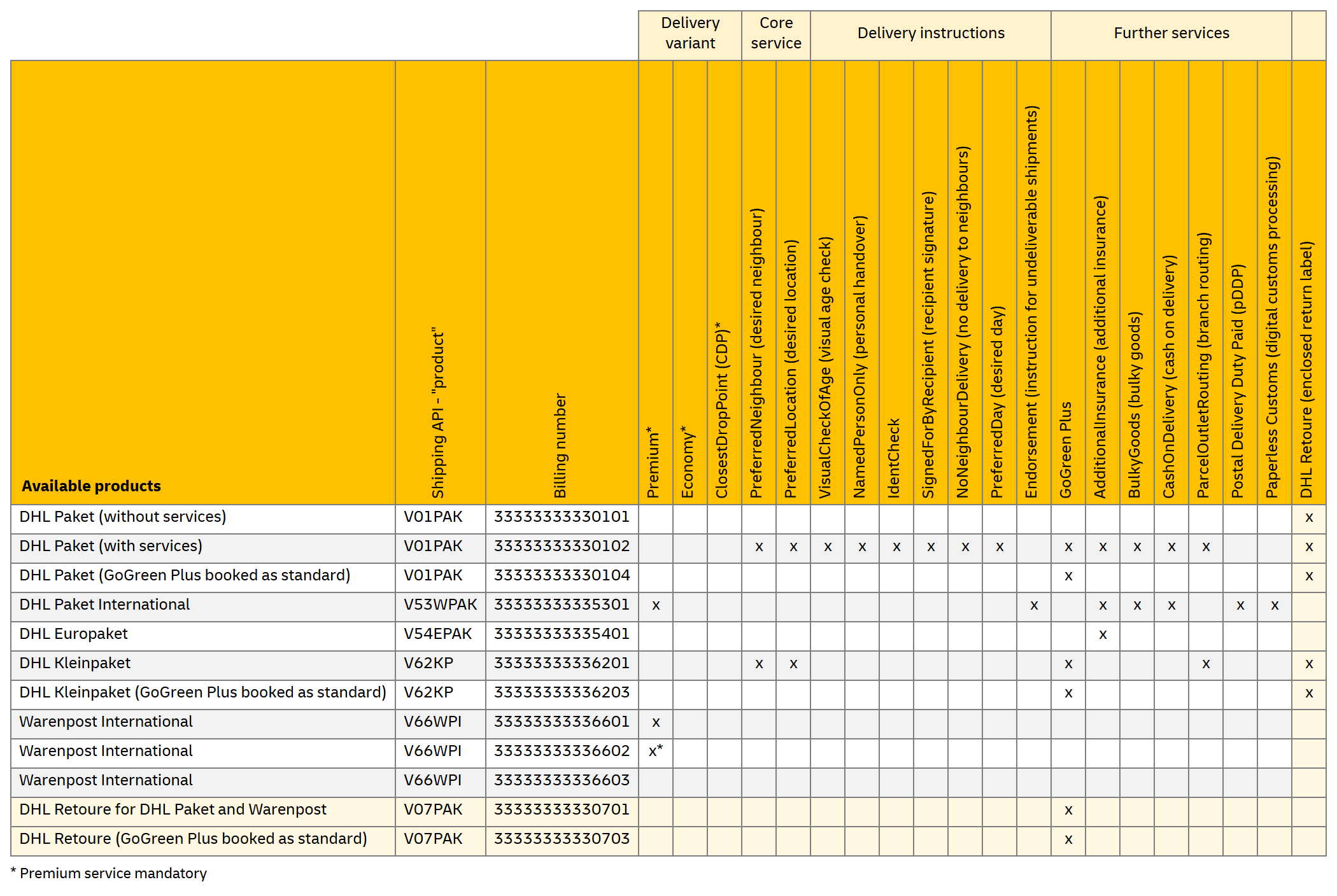This screenshot has width=1337, height=896.
Task: Click the '* Premium service mandatory' footnote
Action: (x=109, y=873)
